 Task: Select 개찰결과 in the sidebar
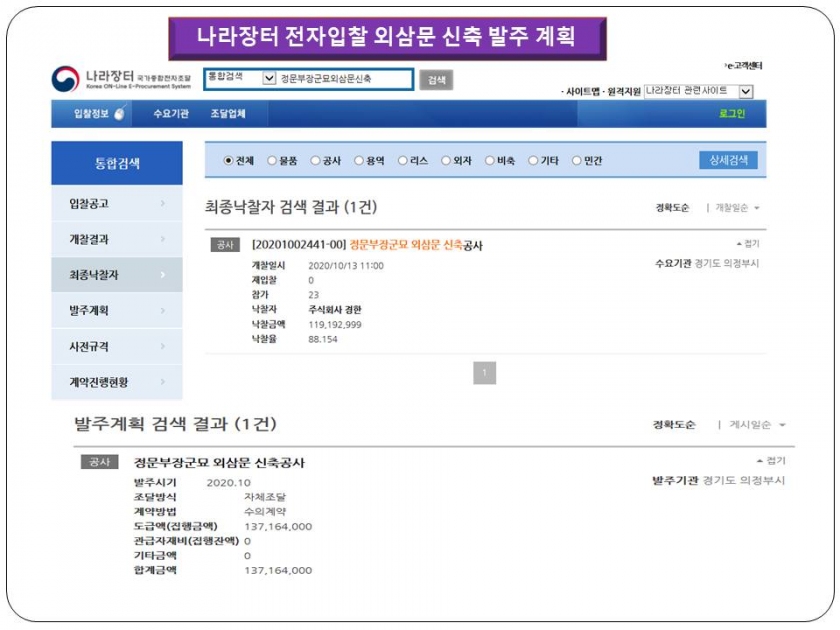click(117, 239)
